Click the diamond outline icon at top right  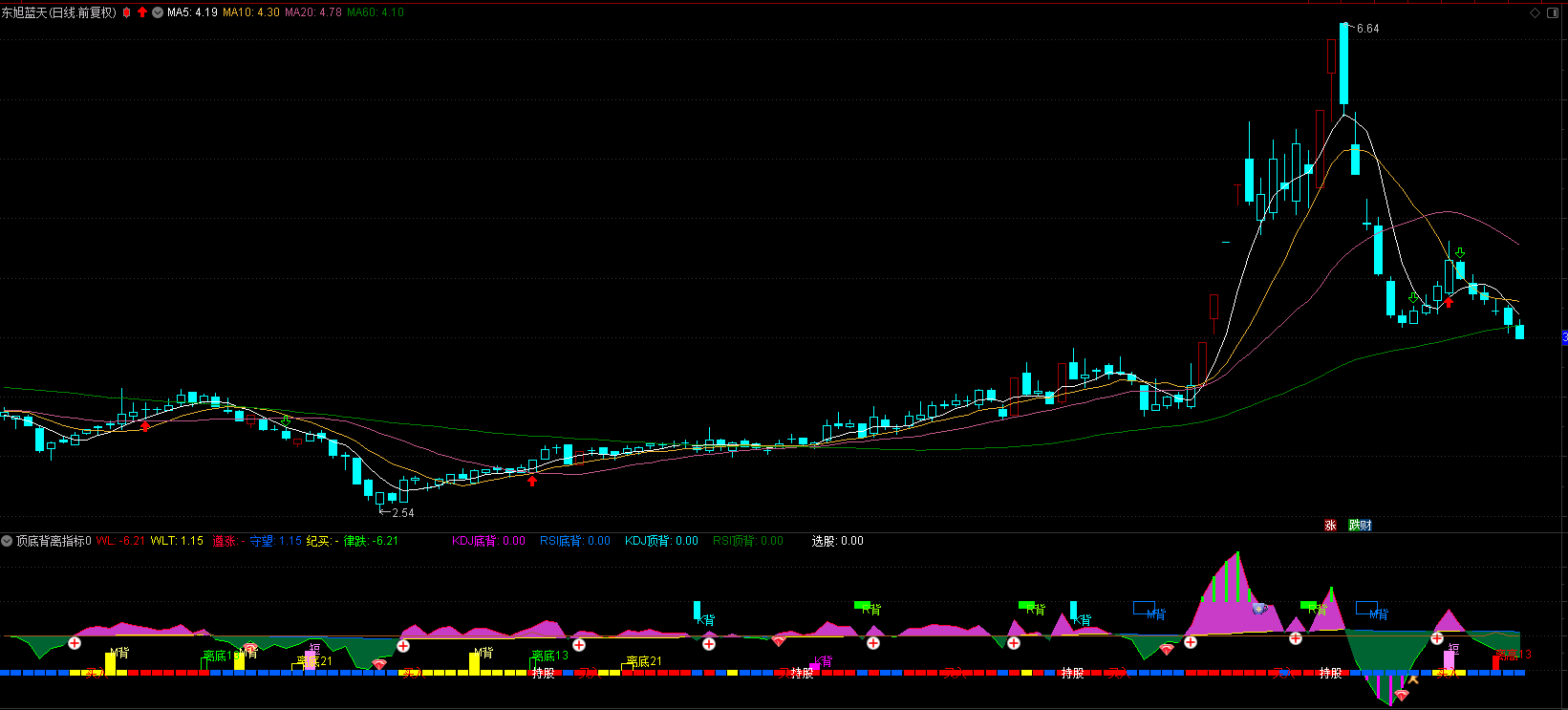tap(1535, 12)
